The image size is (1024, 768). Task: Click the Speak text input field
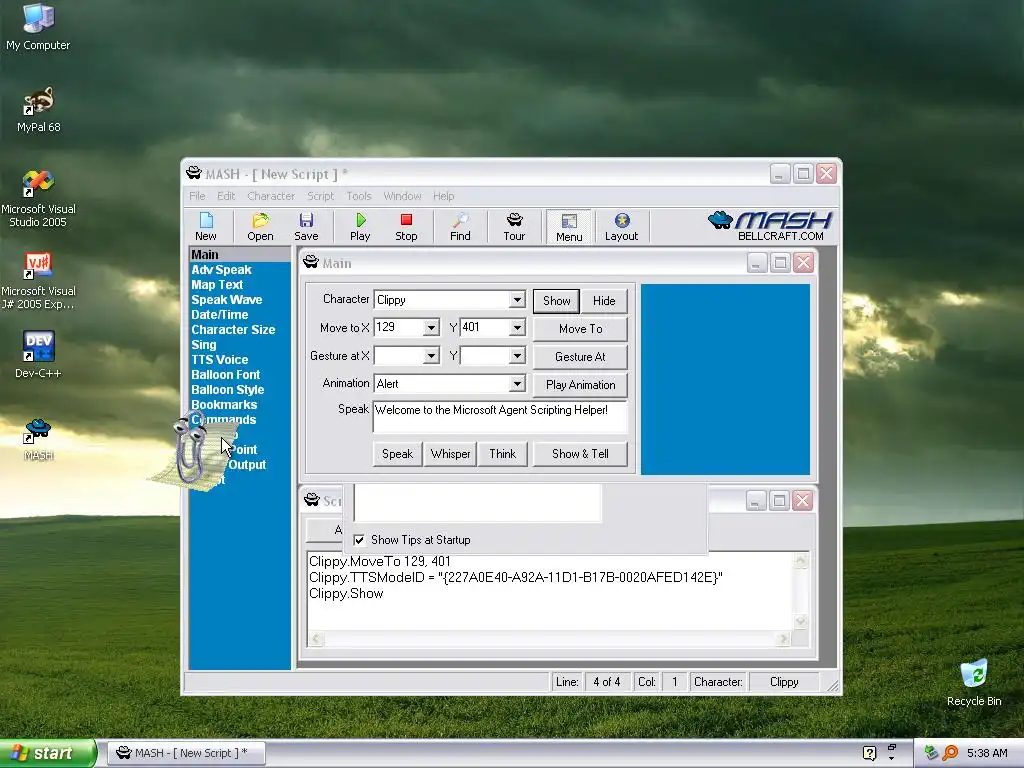point(500,417)
